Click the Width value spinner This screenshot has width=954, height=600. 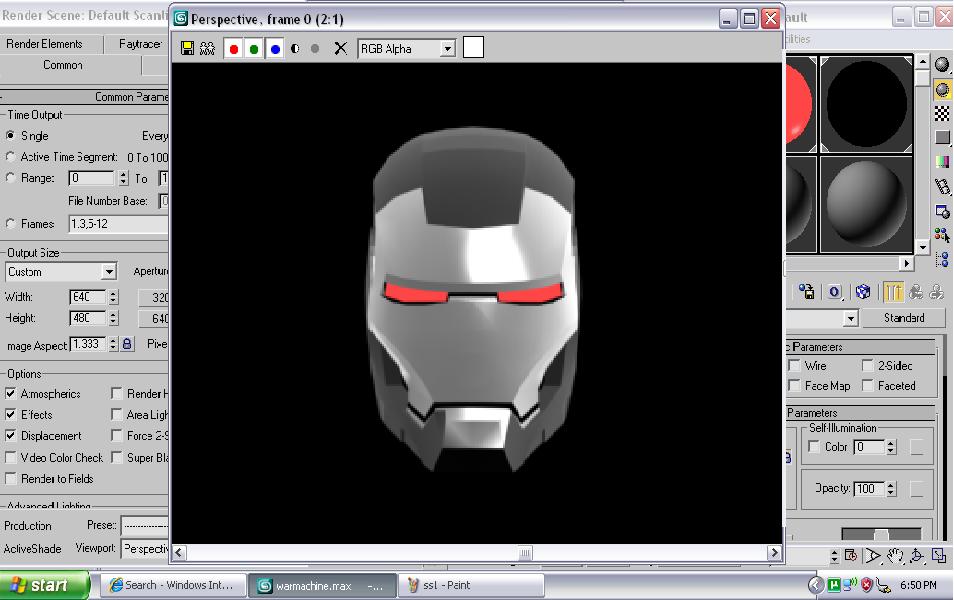pos(113,297)
